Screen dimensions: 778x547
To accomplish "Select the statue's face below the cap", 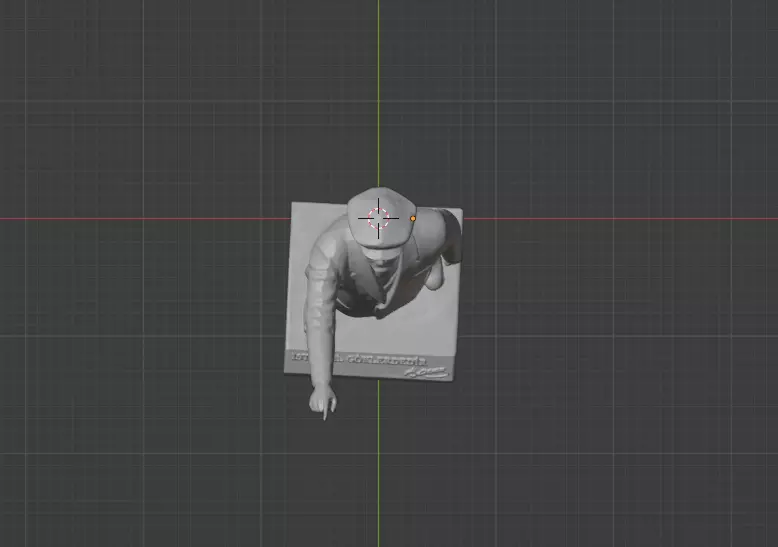I will [x=382, y=263].
